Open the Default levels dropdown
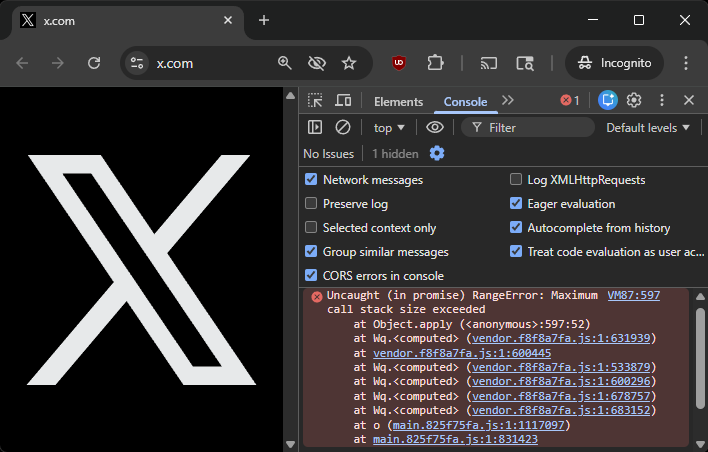Image resolution: width=708 pixels, height=452 pixels. point(647,128)
